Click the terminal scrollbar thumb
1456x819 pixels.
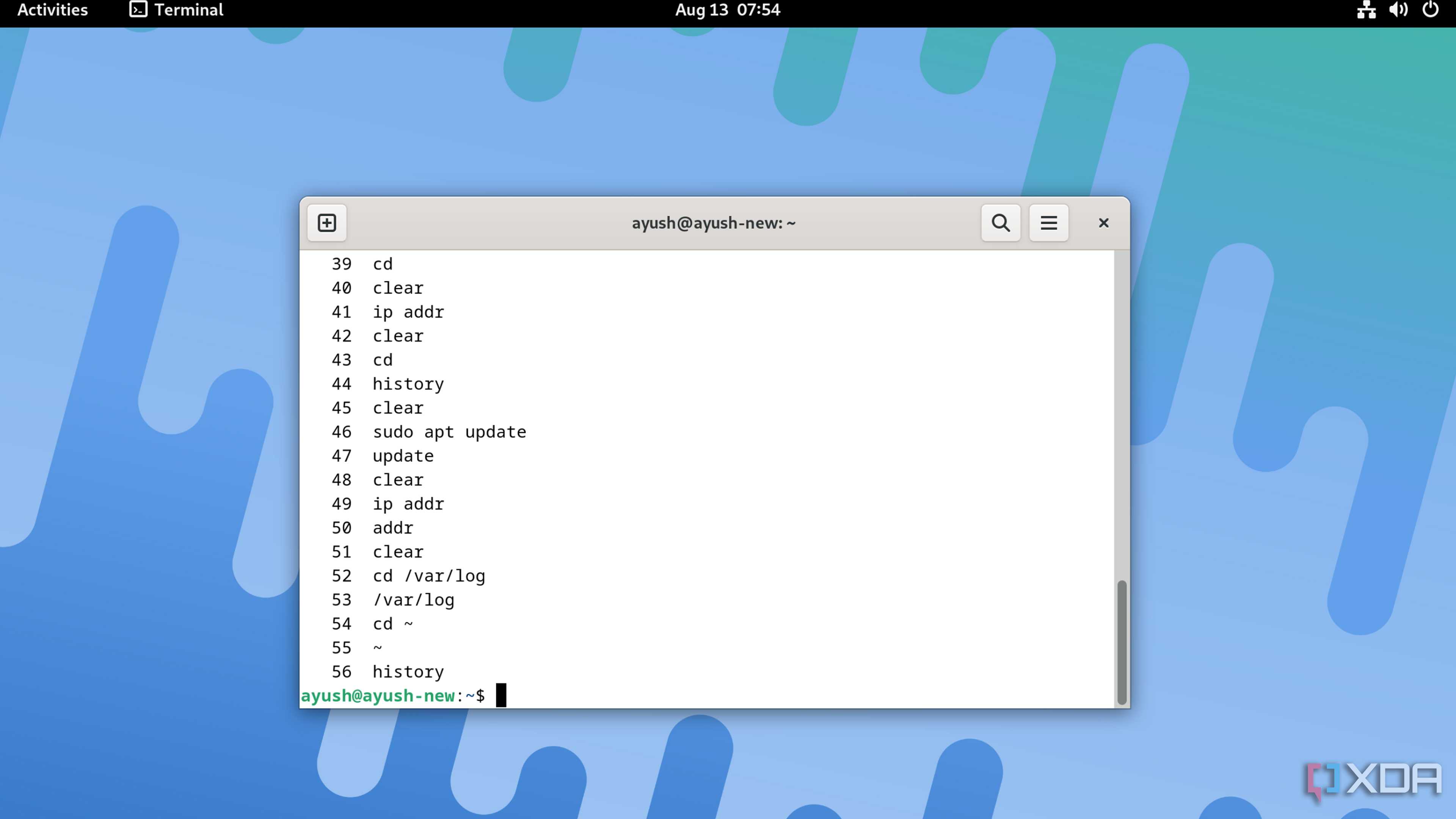1122,642
